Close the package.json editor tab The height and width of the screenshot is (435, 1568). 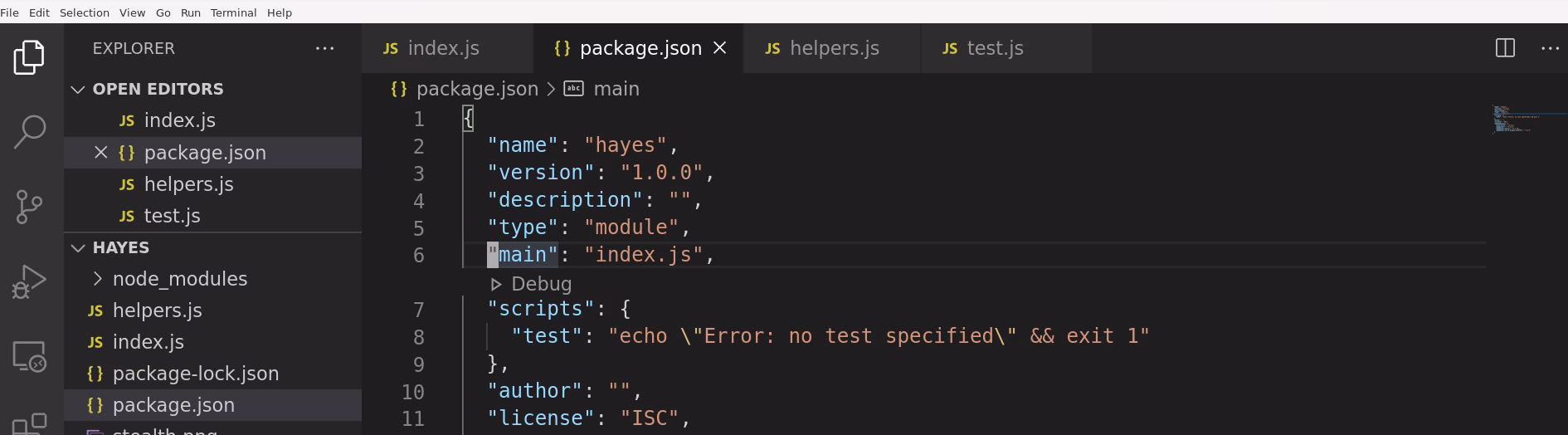pos(720,48)
